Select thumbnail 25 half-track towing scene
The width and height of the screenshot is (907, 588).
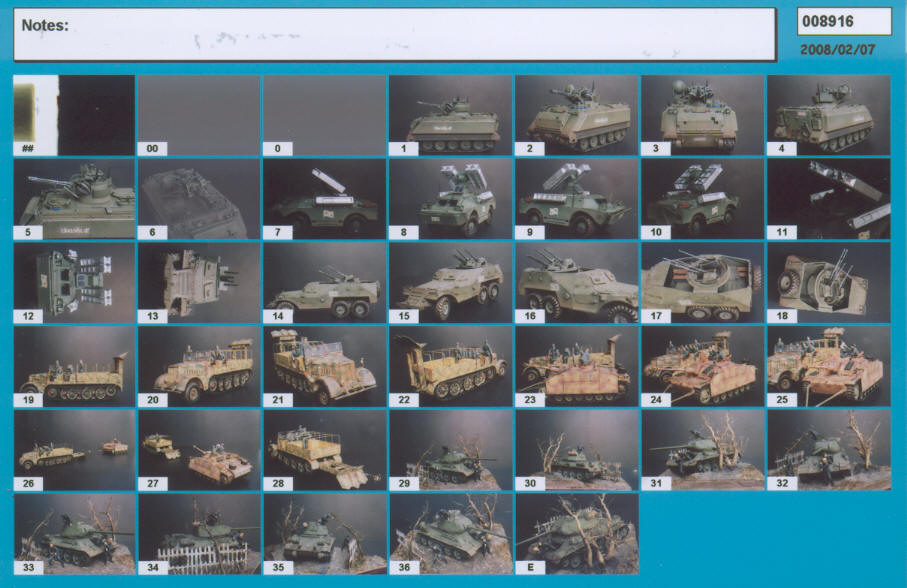pos(828,367)
